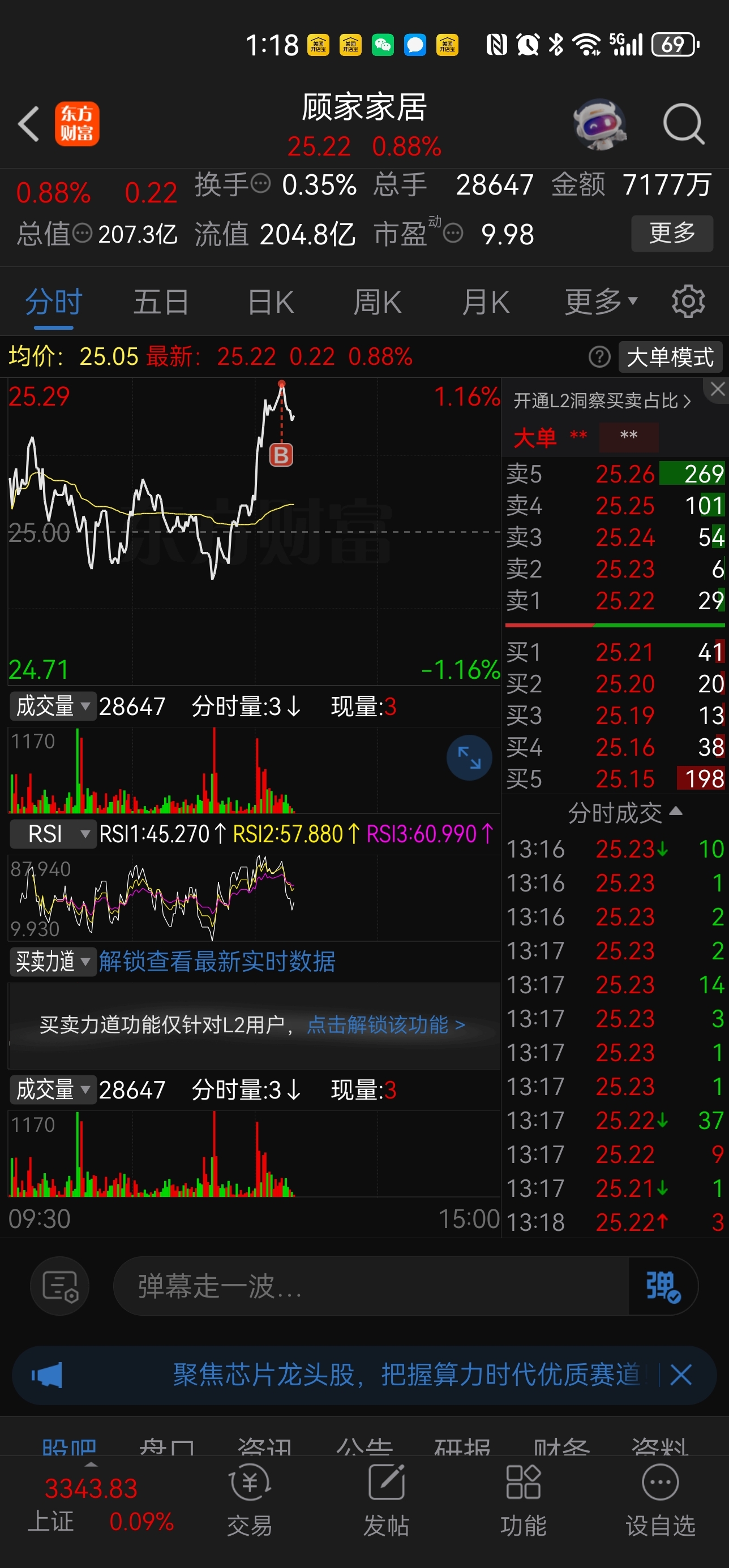
Task: Open 买卖力道 indicator dropdown
Action: (53, 961)
